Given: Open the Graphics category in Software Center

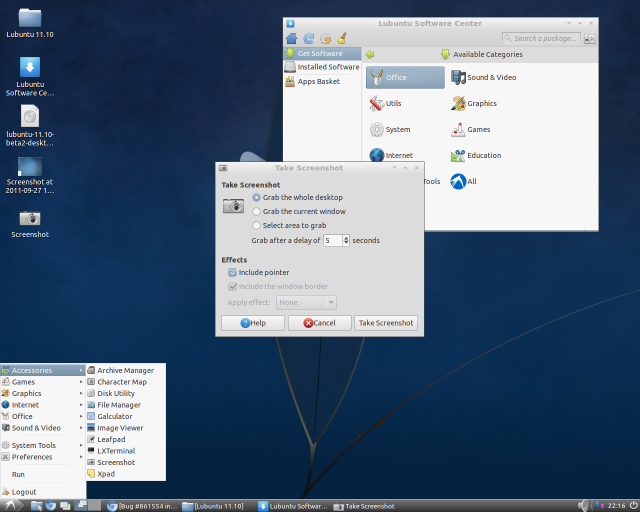Looking at the screenshot, I should (474, 103).
